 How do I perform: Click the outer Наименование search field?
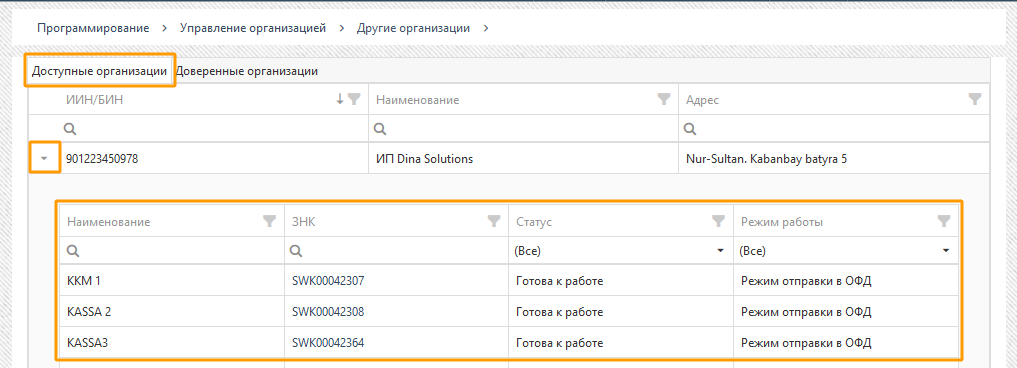click(x=523, y=129)
